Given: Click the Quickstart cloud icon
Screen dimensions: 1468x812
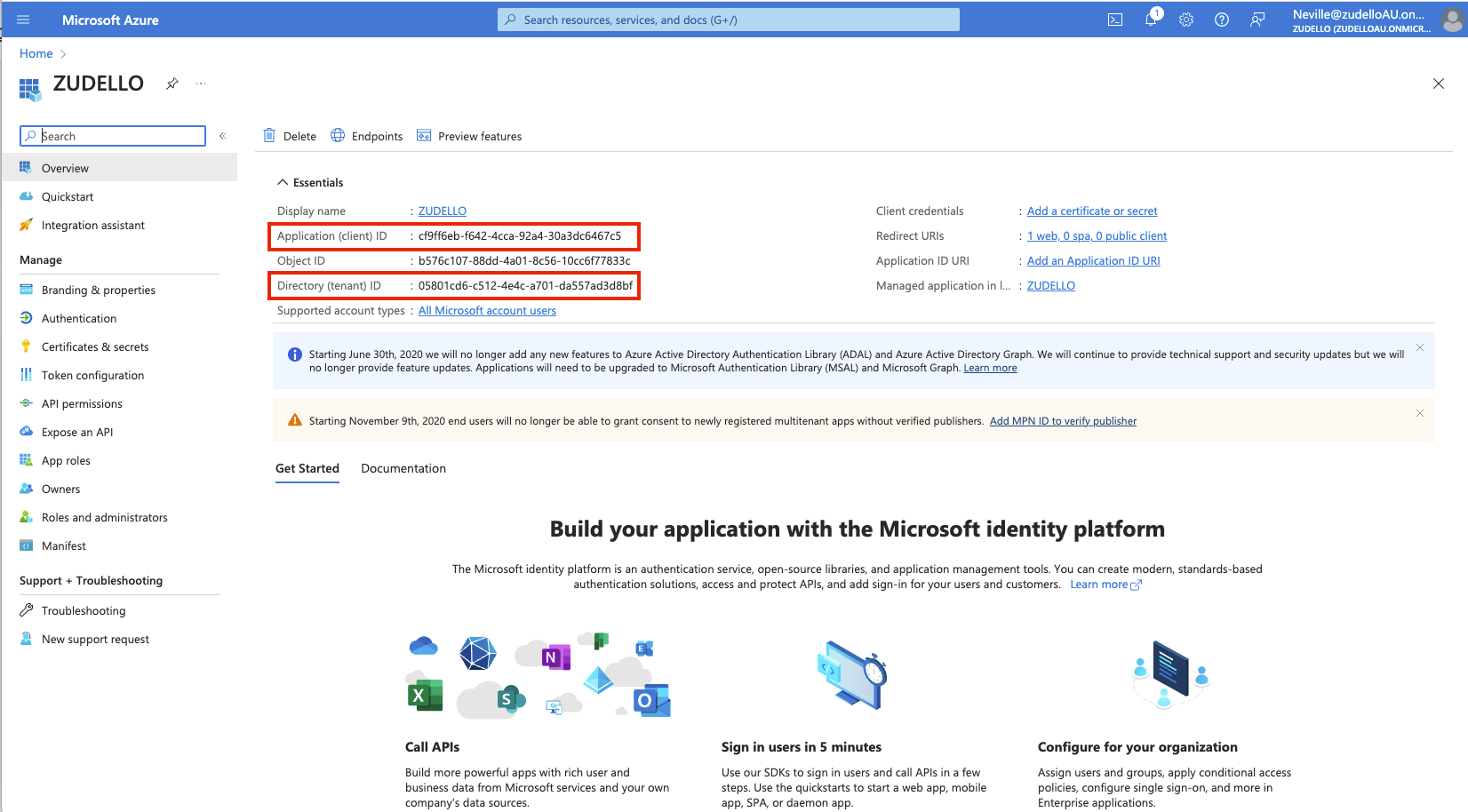Looking at the screenshot, I should coord(26,196).
